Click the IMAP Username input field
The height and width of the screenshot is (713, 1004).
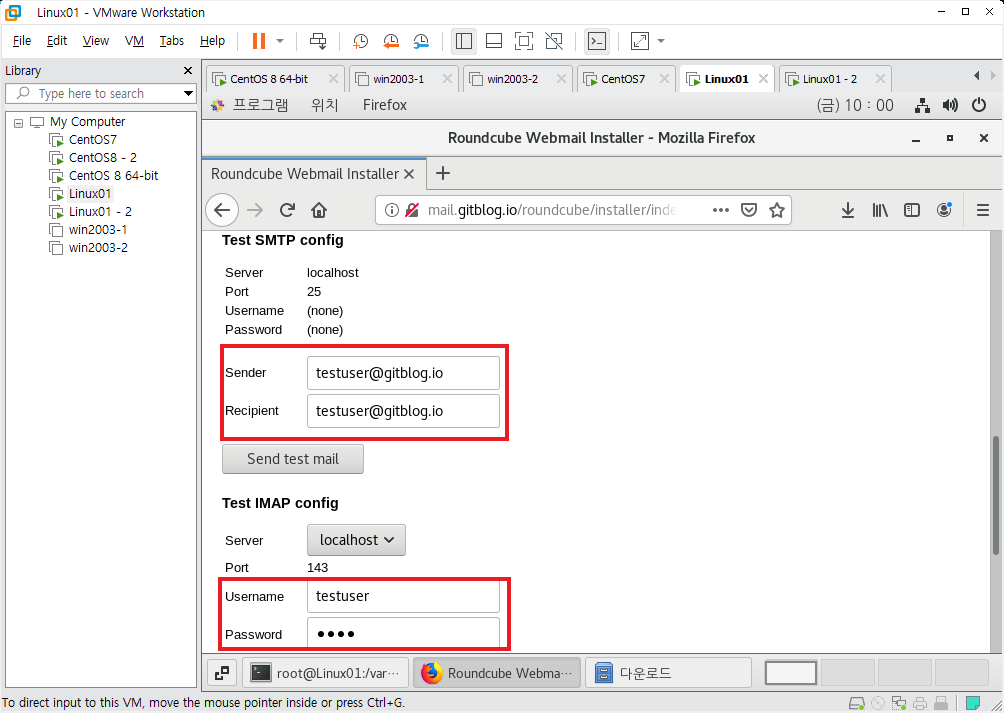(403, 596)
